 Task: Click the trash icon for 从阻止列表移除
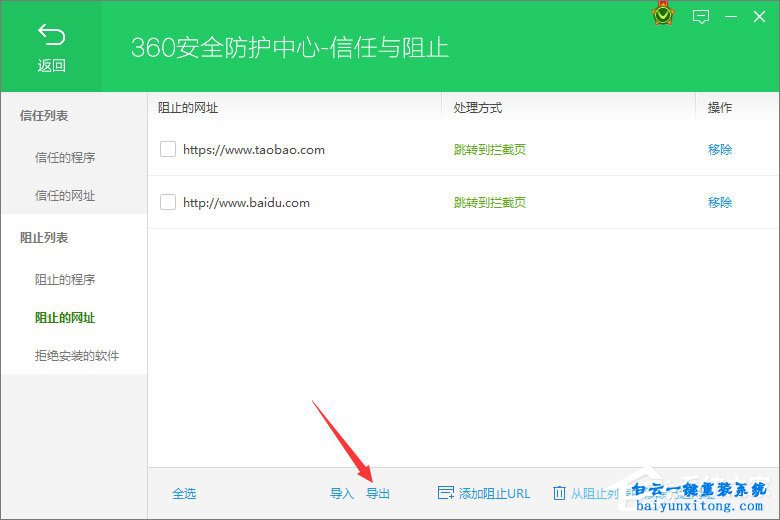click(x=559, y=493)
